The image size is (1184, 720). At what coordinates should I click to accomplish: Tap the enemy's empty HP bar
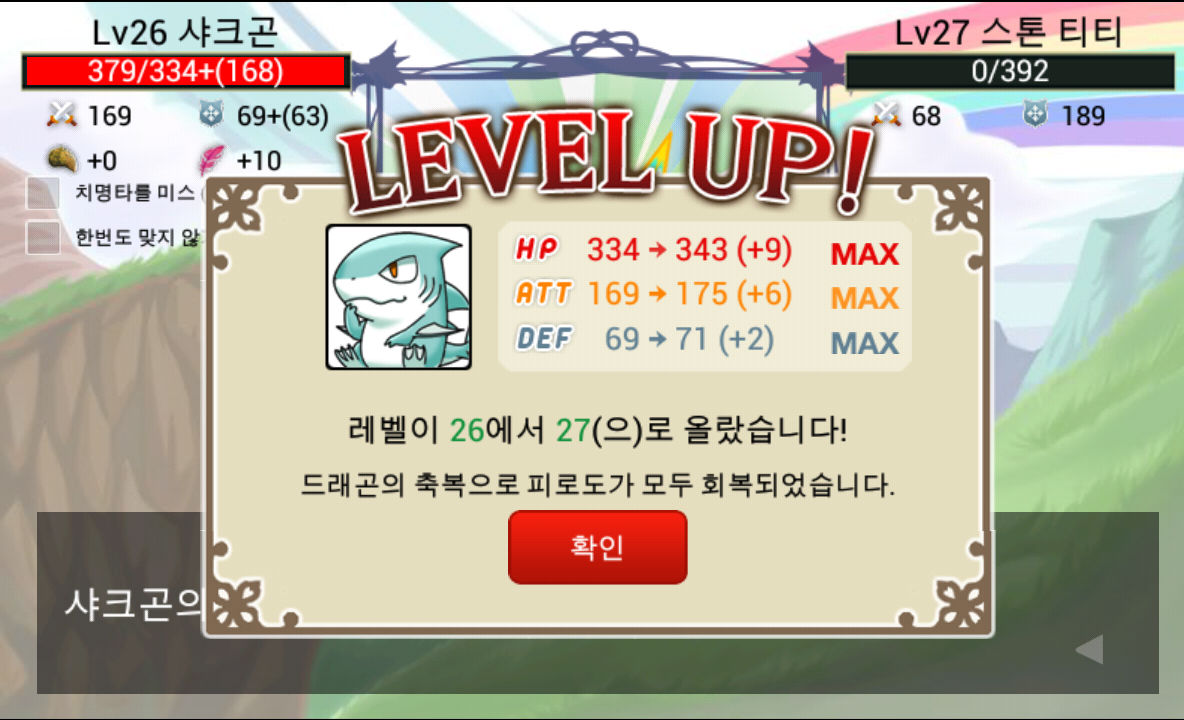[1010, 72]
